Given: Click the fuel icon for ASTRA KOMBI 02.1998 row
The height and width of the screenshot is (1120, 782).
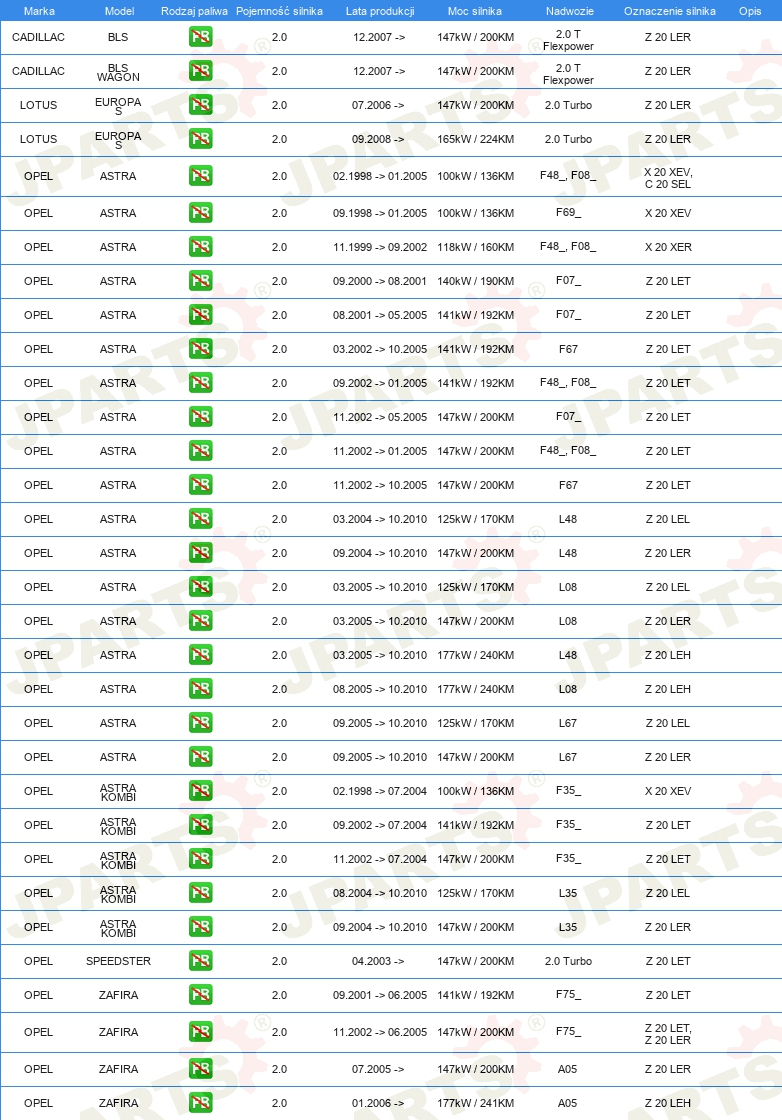Looking at the screenshot, I should coord(201,791).
